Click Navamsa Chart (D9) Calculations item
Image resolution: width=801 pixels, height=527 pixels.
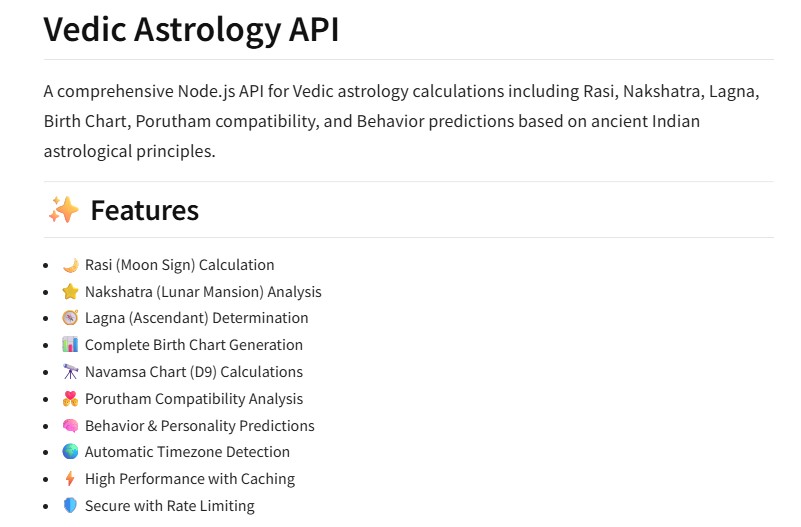click(x=193, y=372)
